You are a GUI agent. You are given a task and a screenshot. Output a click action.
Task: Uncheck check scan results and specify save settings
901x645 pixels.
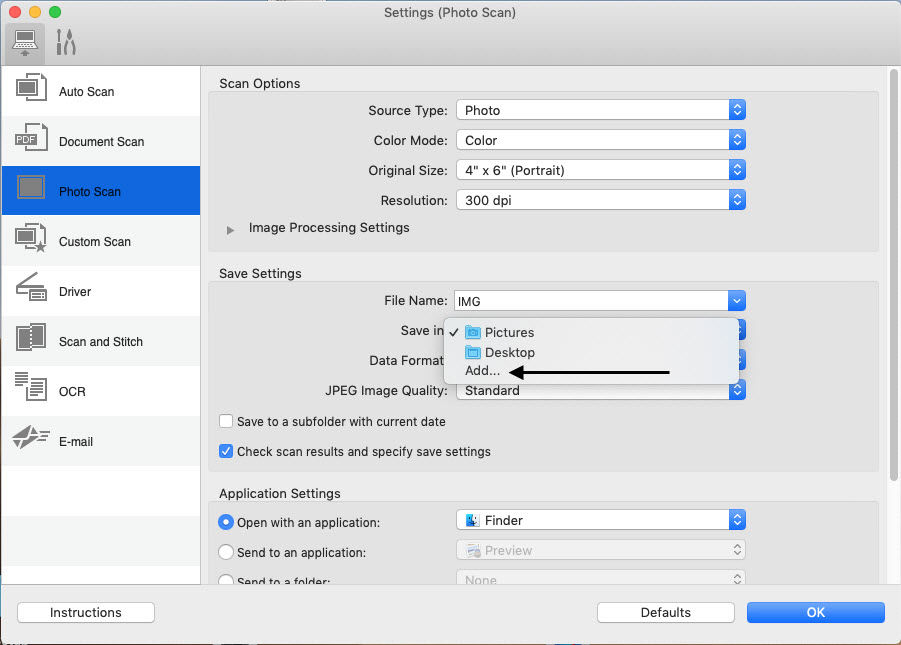point(225,451)
